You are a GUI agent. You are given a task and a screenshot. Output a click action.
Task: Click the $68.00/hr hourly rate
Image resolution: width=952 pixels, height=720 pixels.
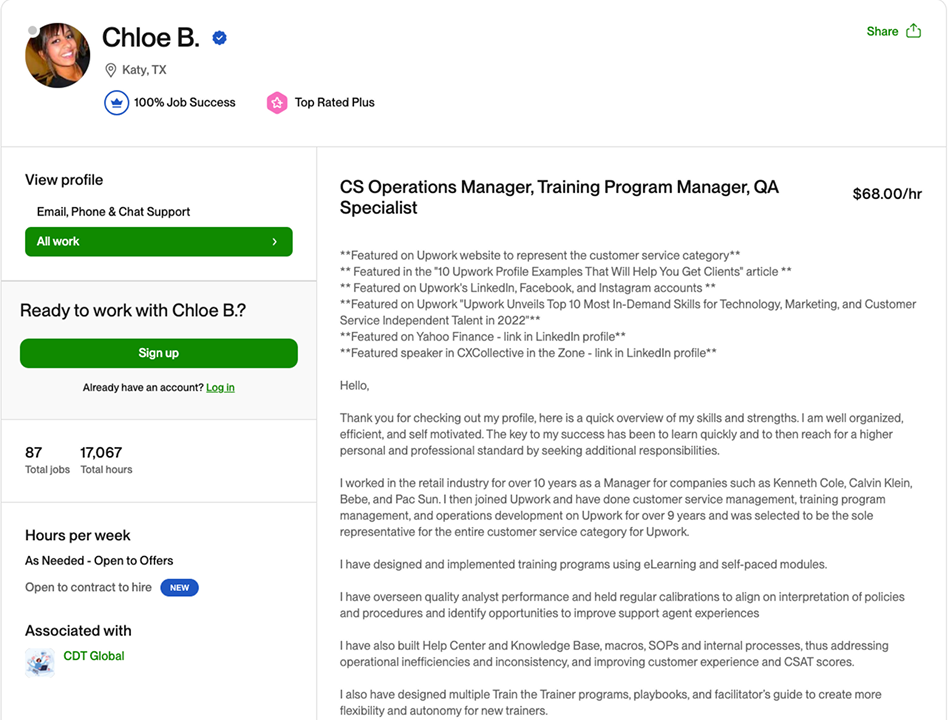pos(887,194)
